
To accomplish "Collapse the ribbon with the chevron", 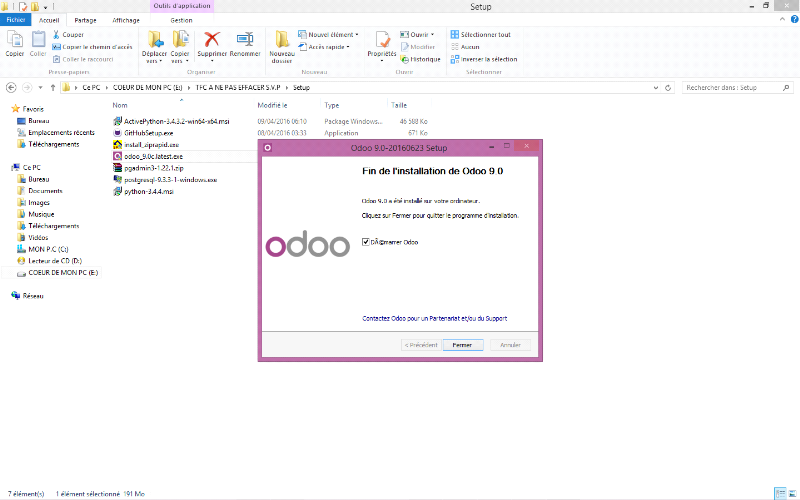I will point(782,19).
